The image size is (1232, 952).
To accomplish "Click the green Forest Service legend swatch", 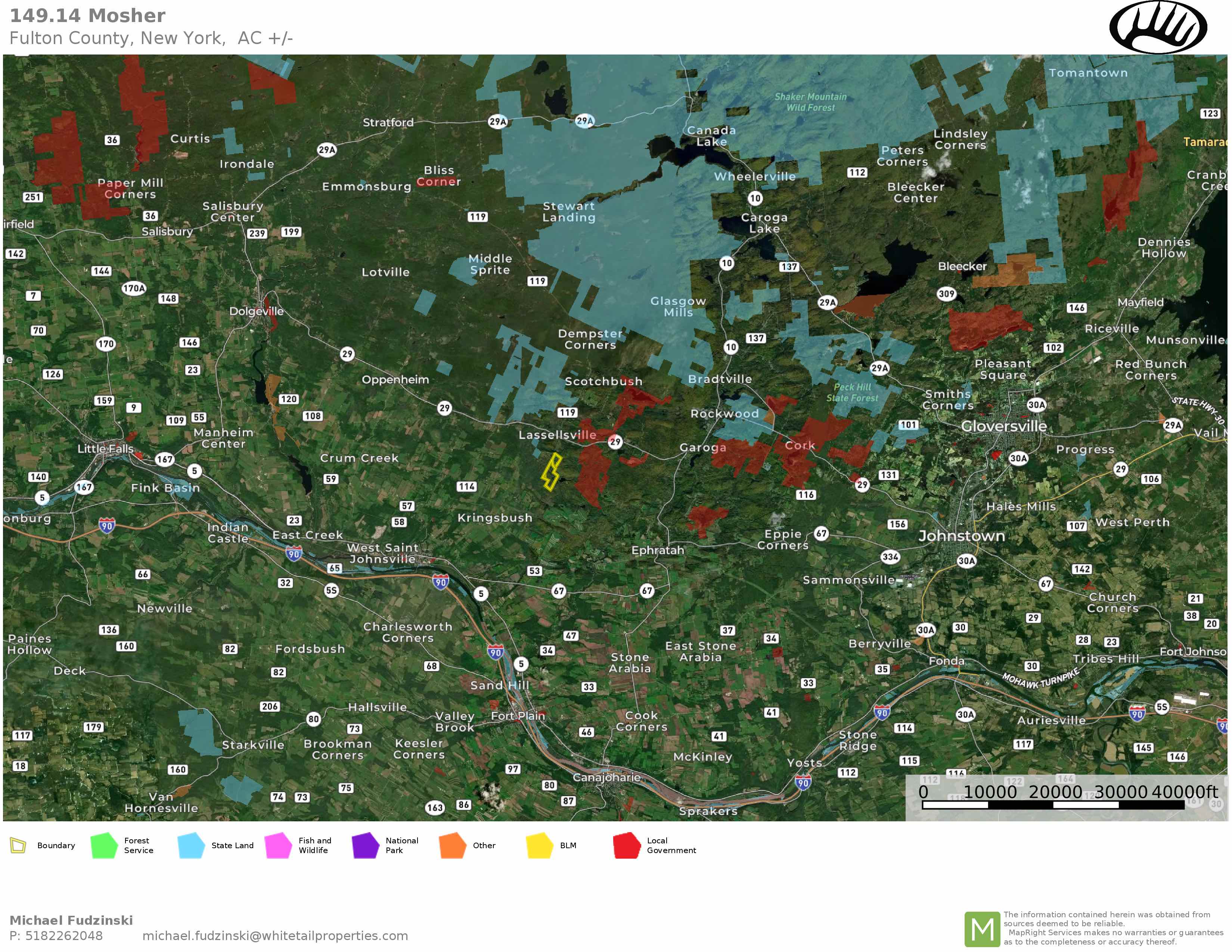I will (104, 845).
